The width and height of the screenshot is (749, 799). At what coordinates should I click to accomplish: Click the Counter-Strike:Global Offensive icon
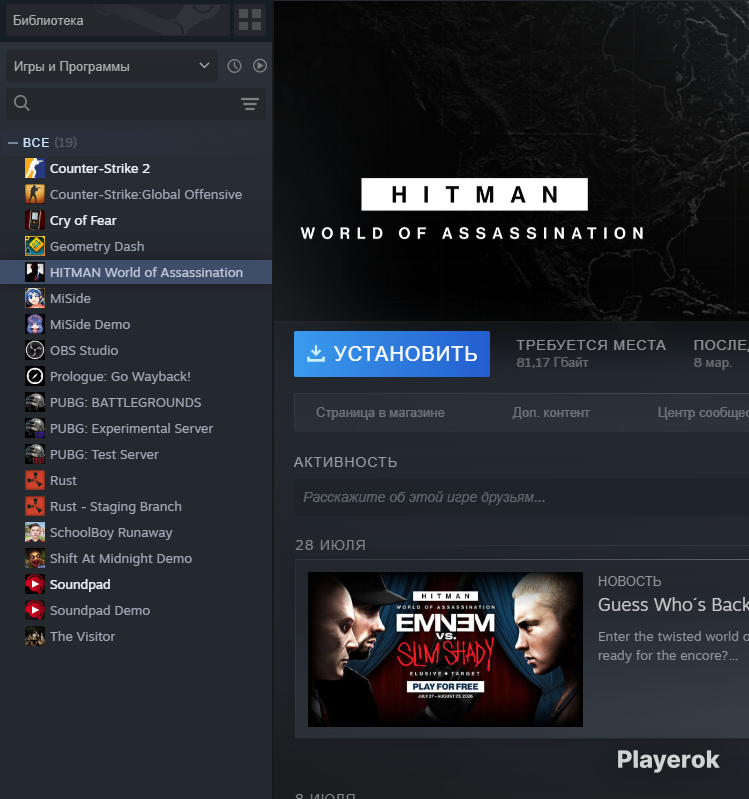(35, 194)
